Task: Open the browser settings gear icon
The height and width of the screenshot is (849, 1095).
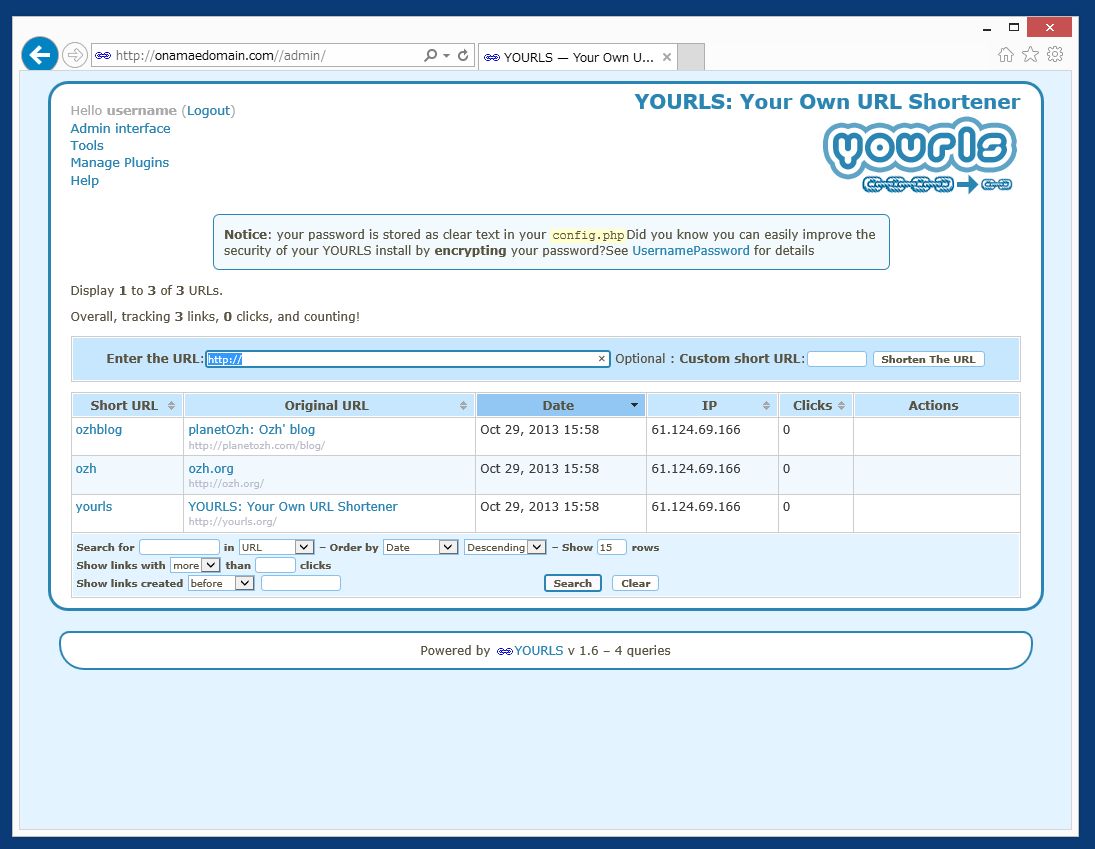Action: click(x=1055, y=54)
